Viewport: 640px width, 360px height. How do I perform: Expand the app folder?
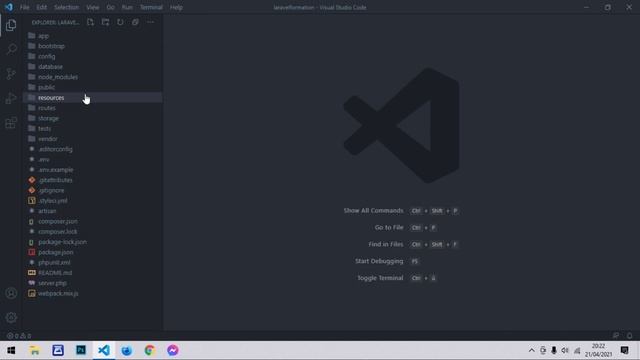pyautogui.click(x=93, y=36)
